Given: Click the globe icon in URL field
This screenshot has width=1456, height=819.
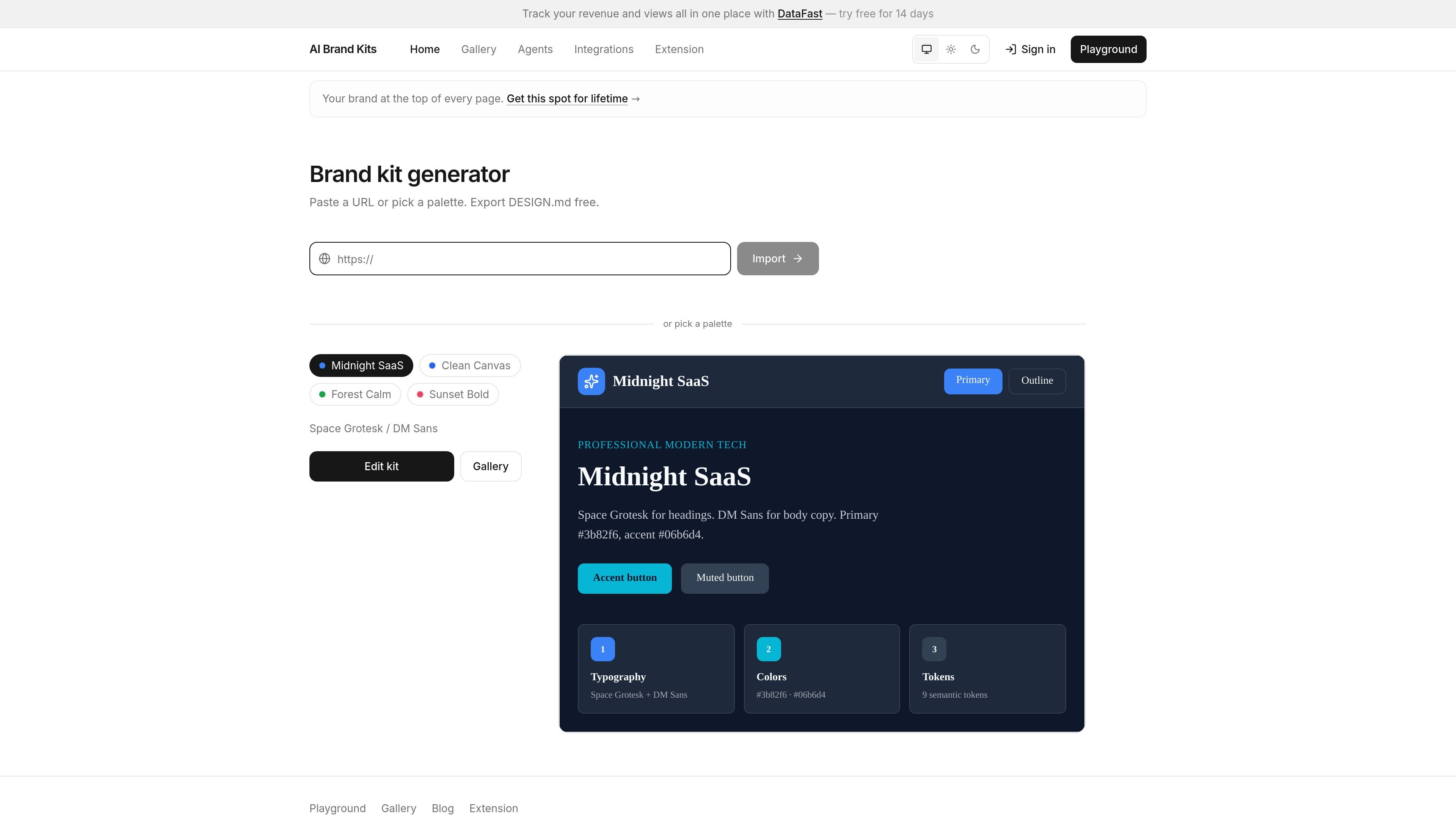Looking at the screenshot, I should pyautogui.click(x=325, y=259).
